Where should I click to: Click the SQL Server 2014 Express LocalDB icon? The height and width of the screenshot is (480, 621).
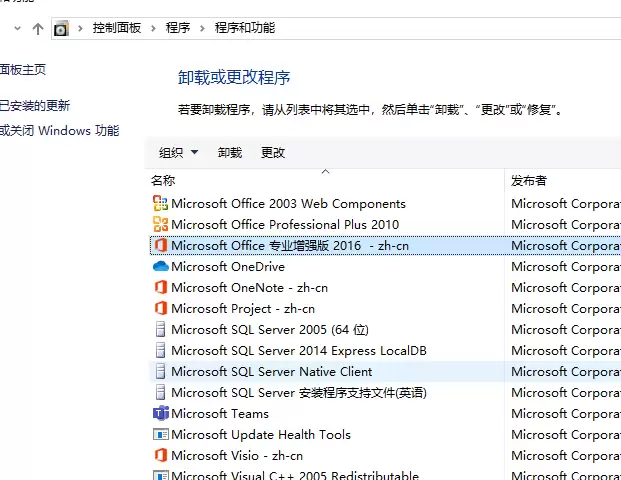[x=160, y=350]
